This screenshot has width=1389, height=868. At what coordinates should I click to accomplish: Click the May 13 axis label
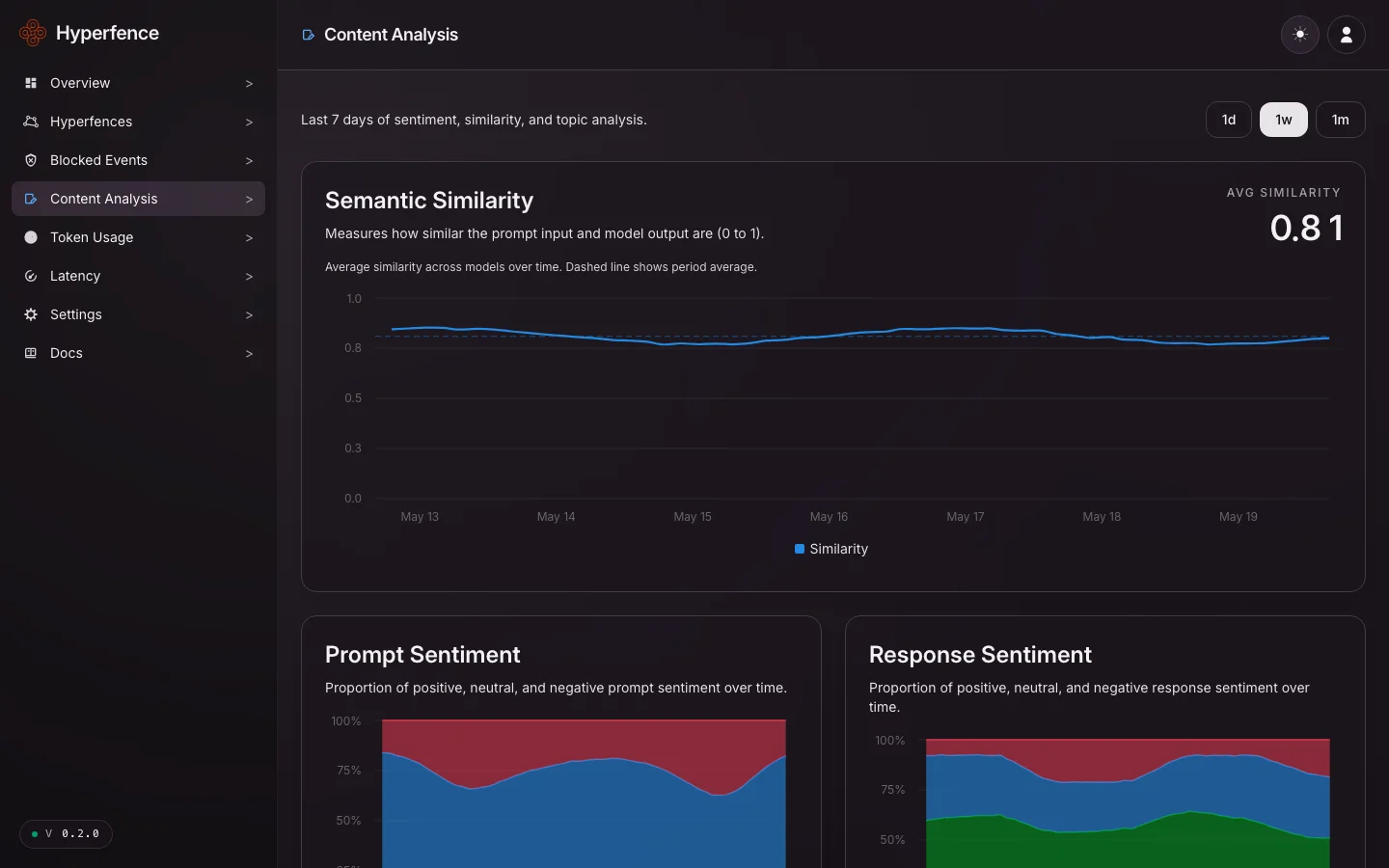coord(420,517)
